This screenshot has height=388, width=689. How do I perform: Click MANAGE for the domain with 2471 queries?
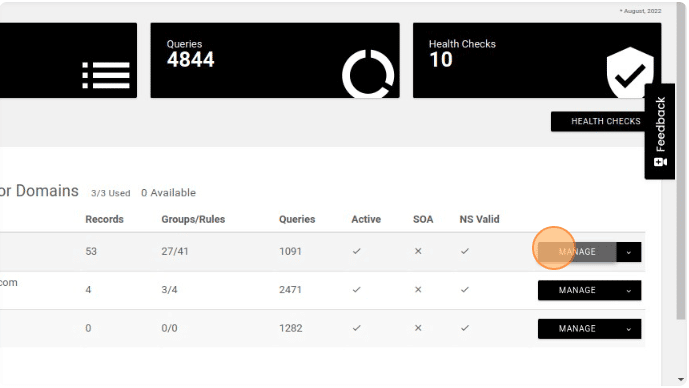click(577, 290)
